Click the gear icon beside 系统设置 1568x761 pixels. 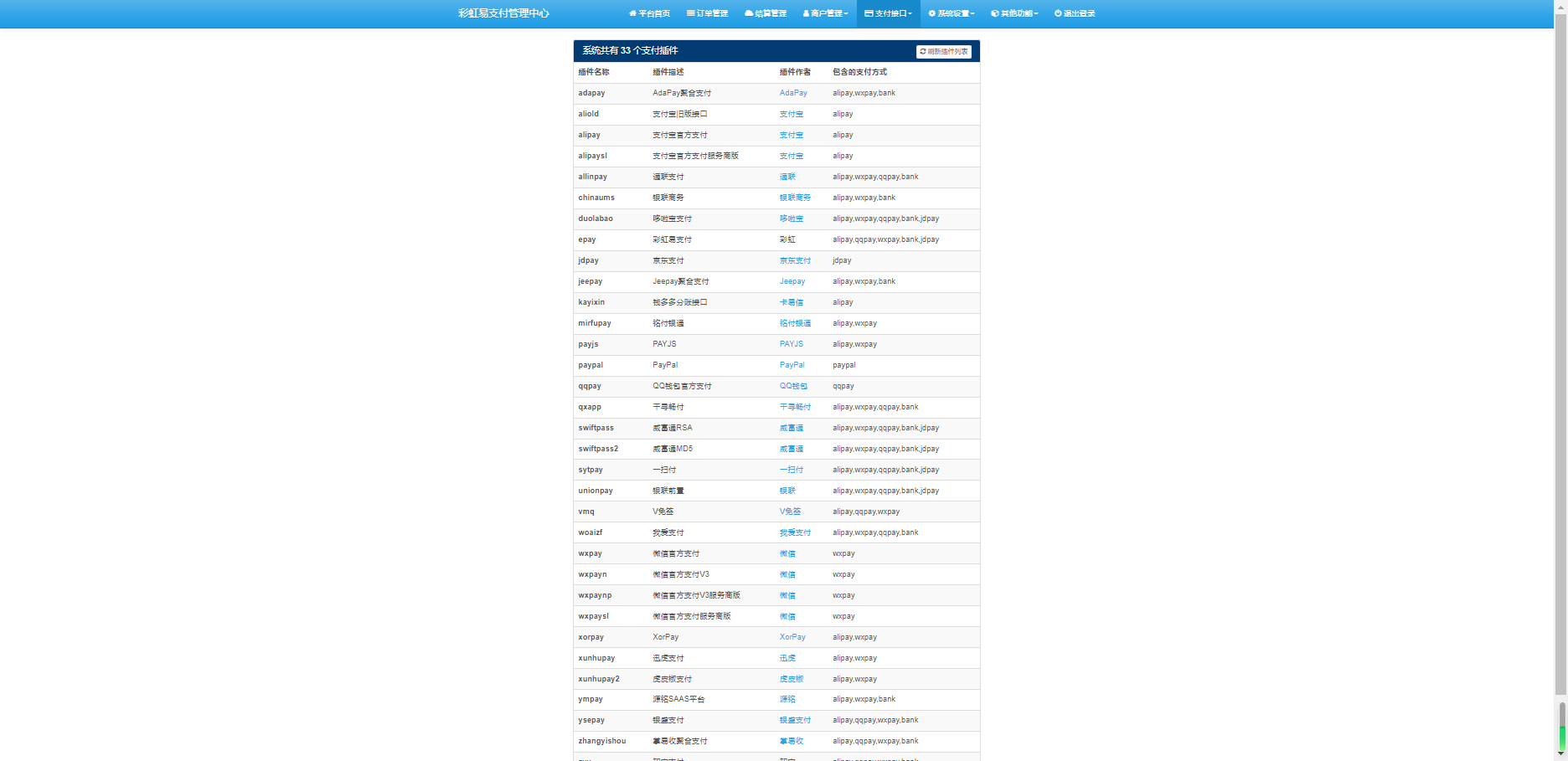tap(931, 13)
